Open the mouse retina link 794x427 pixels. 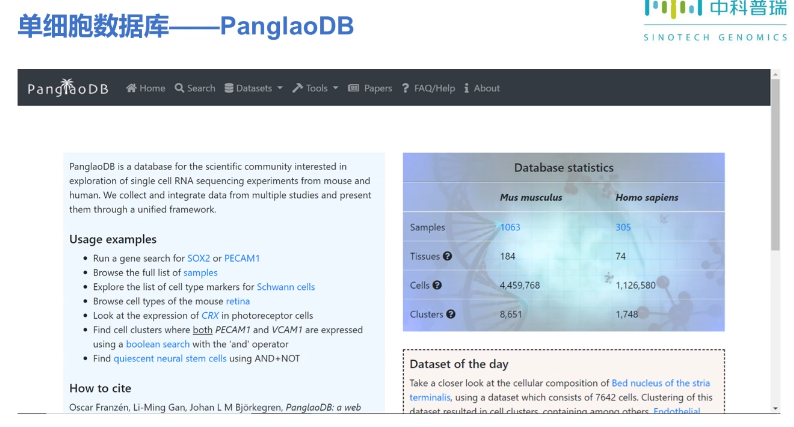(238, 301)
